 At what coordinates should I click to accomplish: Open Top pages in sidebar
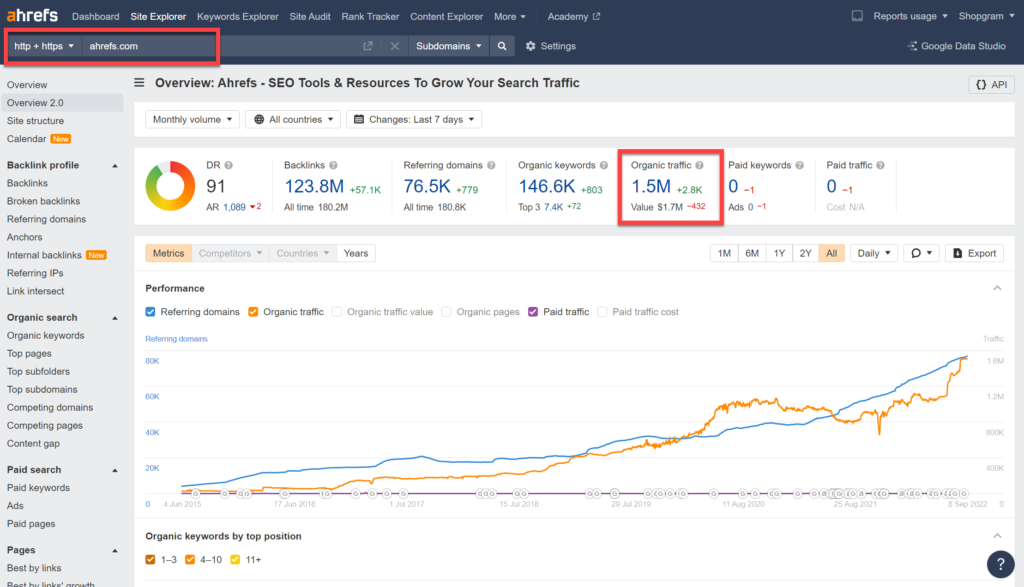point(29,353)
